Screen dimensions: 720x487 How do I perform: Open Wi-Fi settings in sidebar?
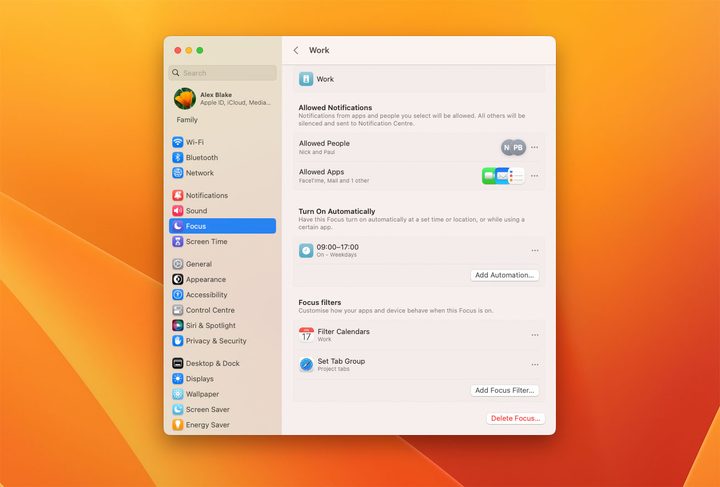[x=223, y=142]
